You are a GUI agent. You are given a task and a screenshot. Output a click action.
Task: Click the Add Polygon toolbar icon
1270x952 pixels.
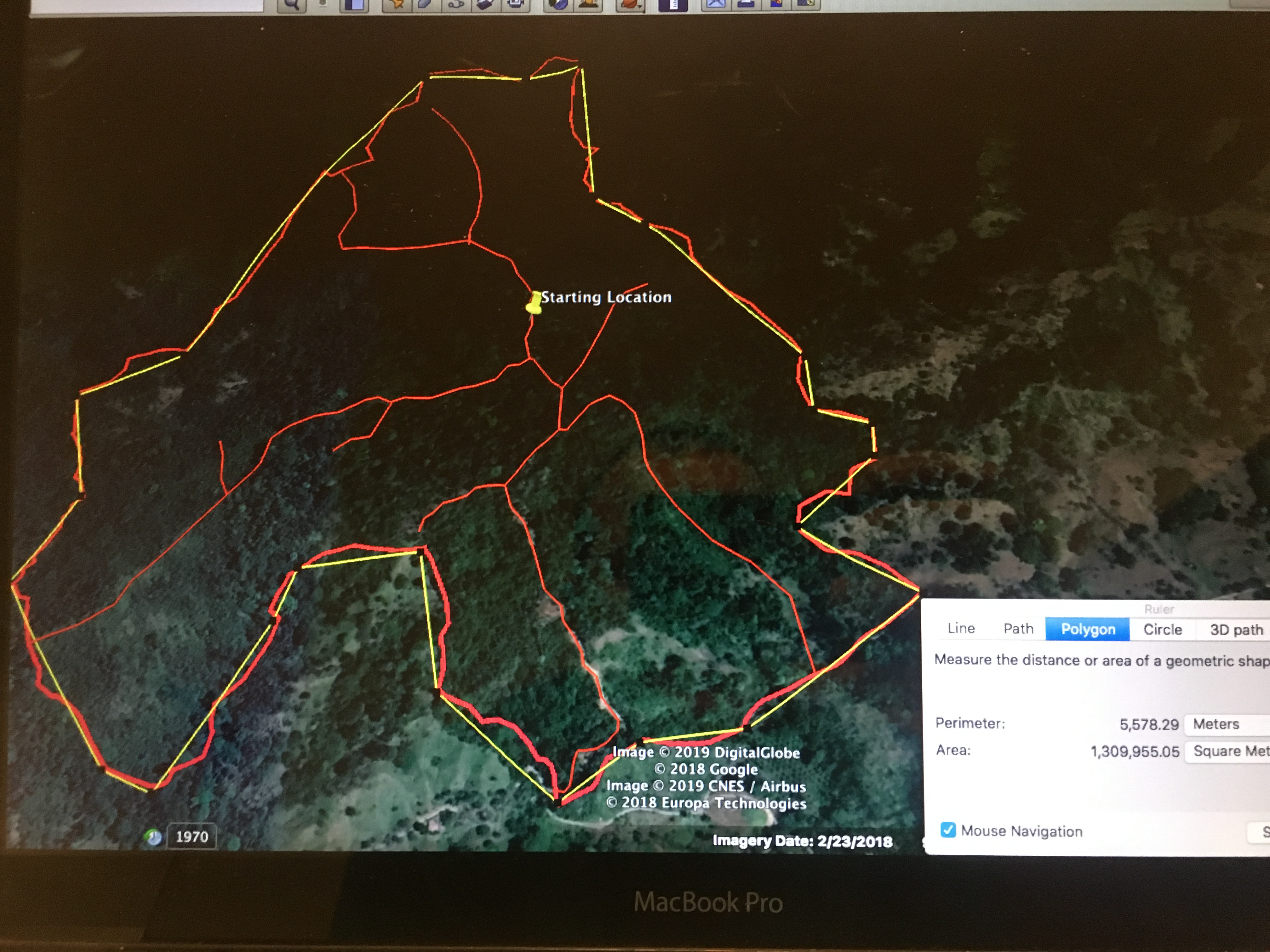tap(425, 5)
